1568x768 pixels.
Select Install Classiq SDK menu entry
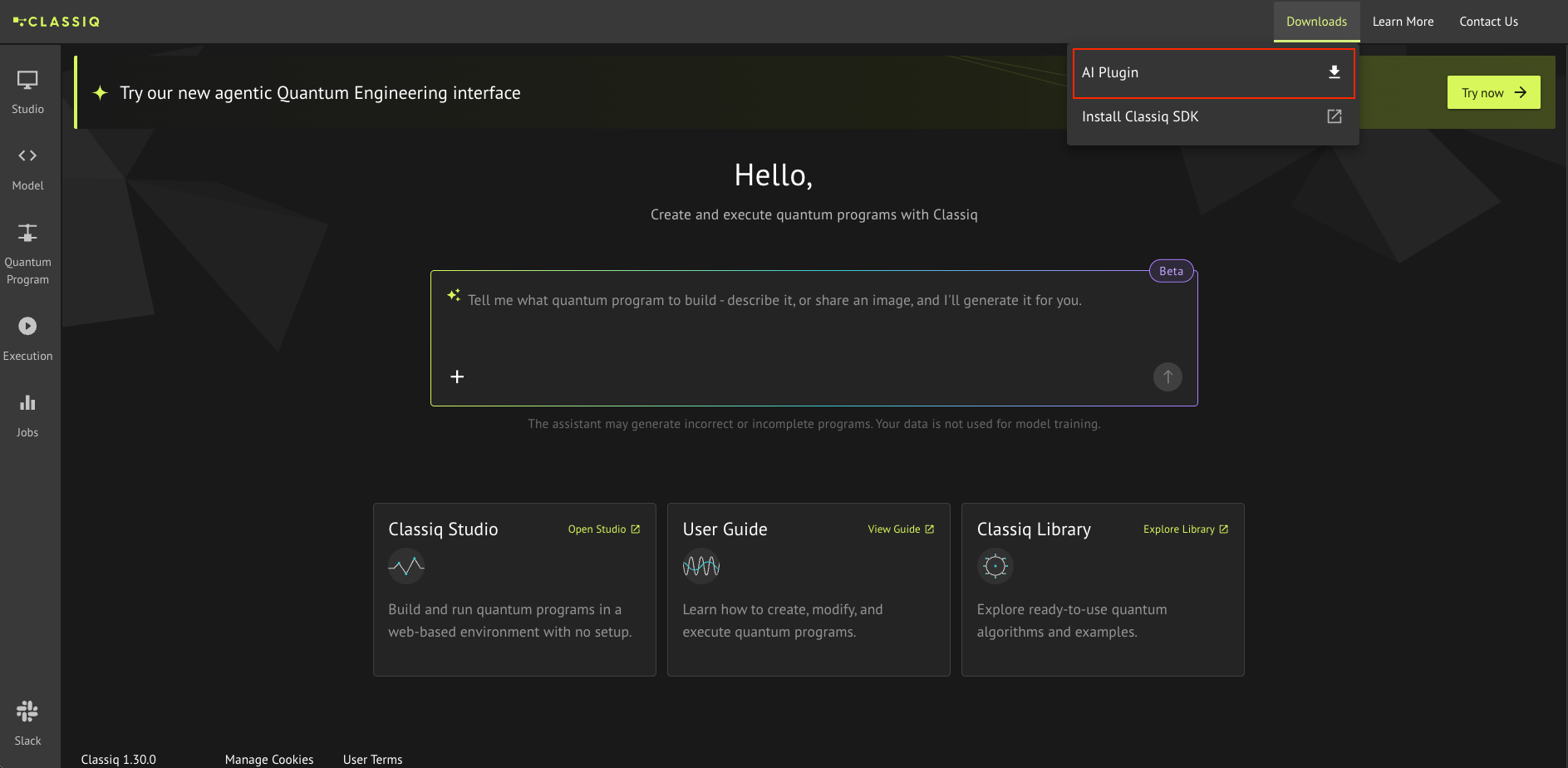coord(1213,116)
